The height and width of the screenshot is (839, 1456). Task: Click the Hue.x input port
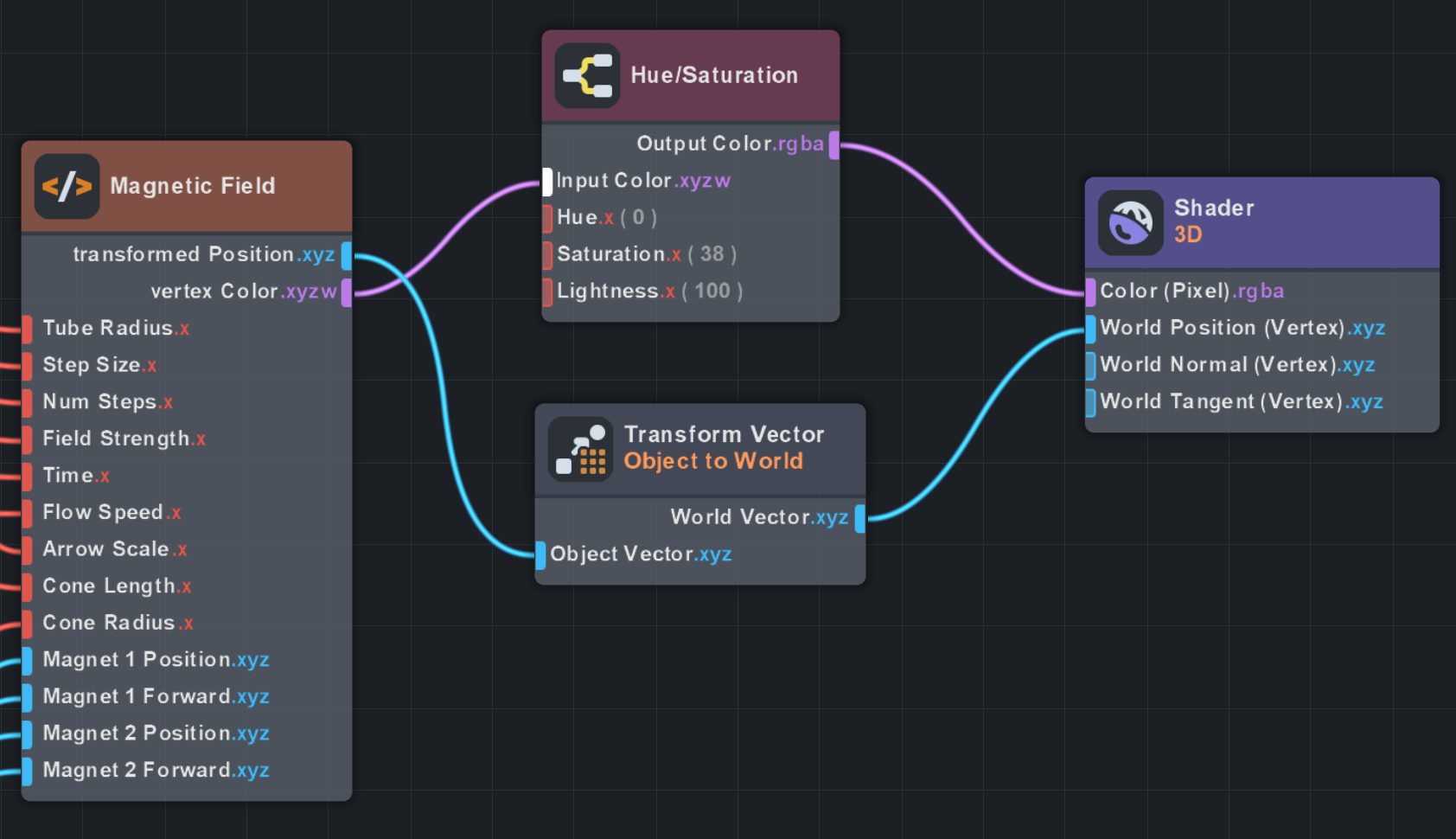pos(548,218)
